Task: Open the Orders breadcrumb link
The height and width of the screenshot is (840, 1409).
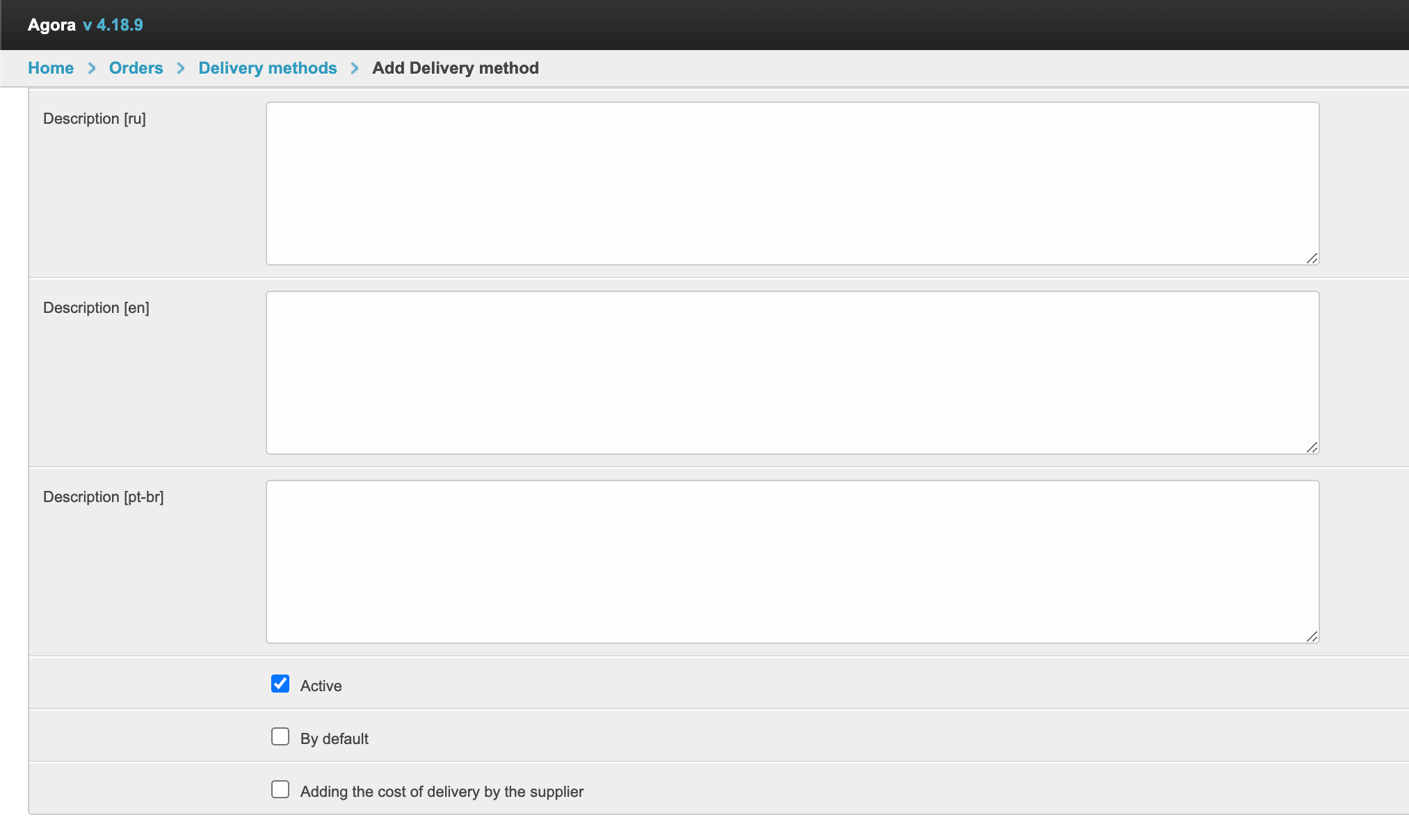Action: click(136, 68)
